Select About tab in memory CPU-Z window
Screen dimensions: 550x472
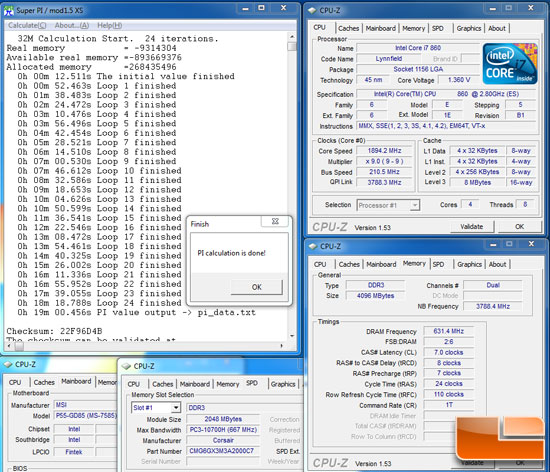[498, 264]
